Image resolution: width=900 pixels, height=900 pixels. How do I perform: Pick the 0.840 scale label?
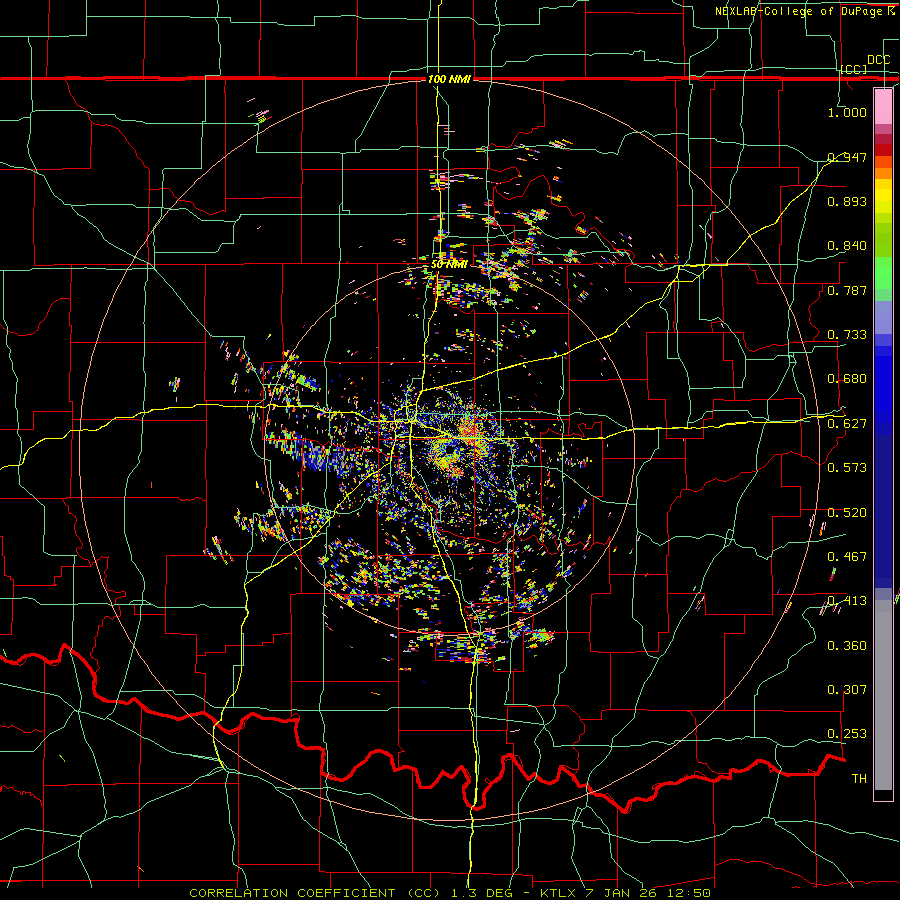coord(847,246)
